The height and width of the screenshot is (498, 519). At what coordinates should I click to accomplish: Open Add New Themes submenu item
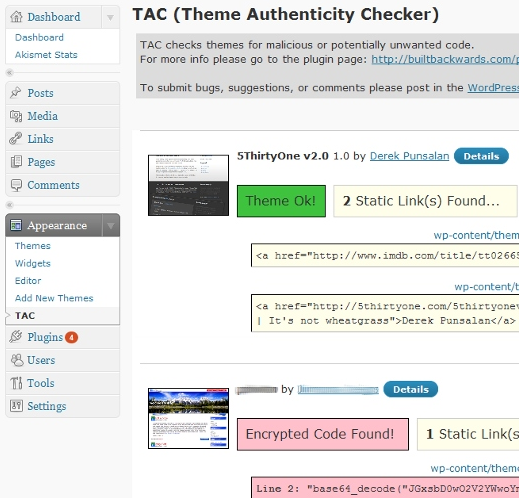tap(54, 298)
